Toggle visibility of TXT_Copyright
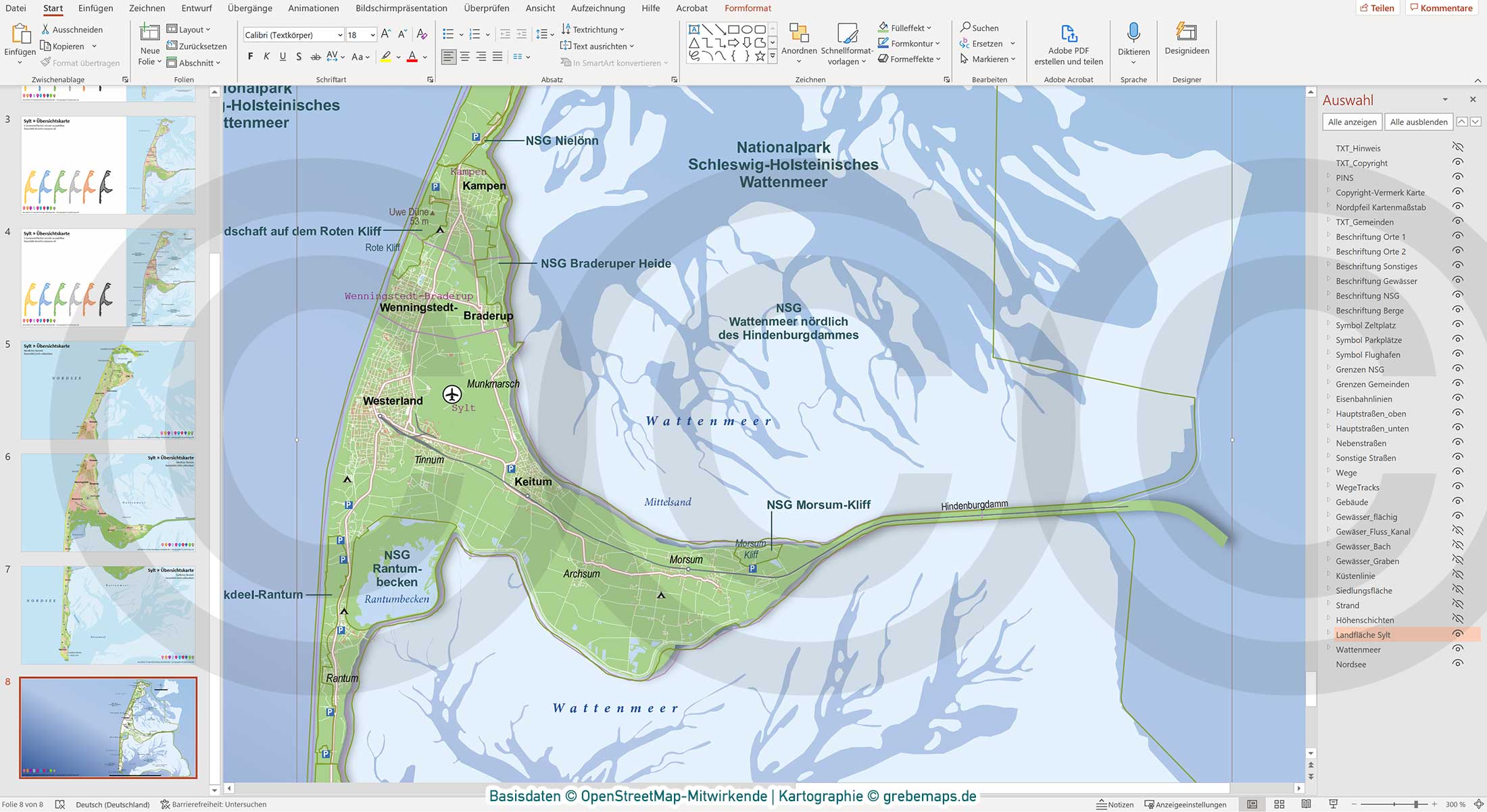The image size is (1487, 812). coord(1457,163)
